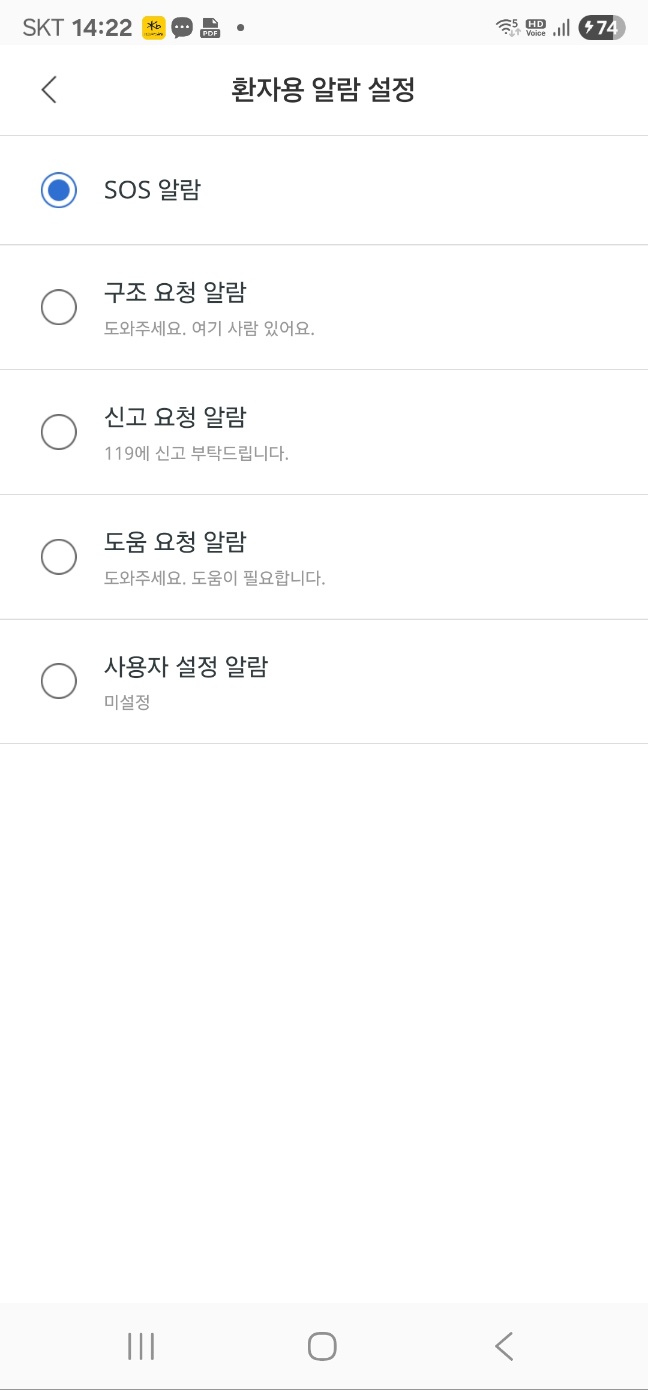Select the 구조 요청 알람 radio button
648x1390 pixels.
[59, 307]
